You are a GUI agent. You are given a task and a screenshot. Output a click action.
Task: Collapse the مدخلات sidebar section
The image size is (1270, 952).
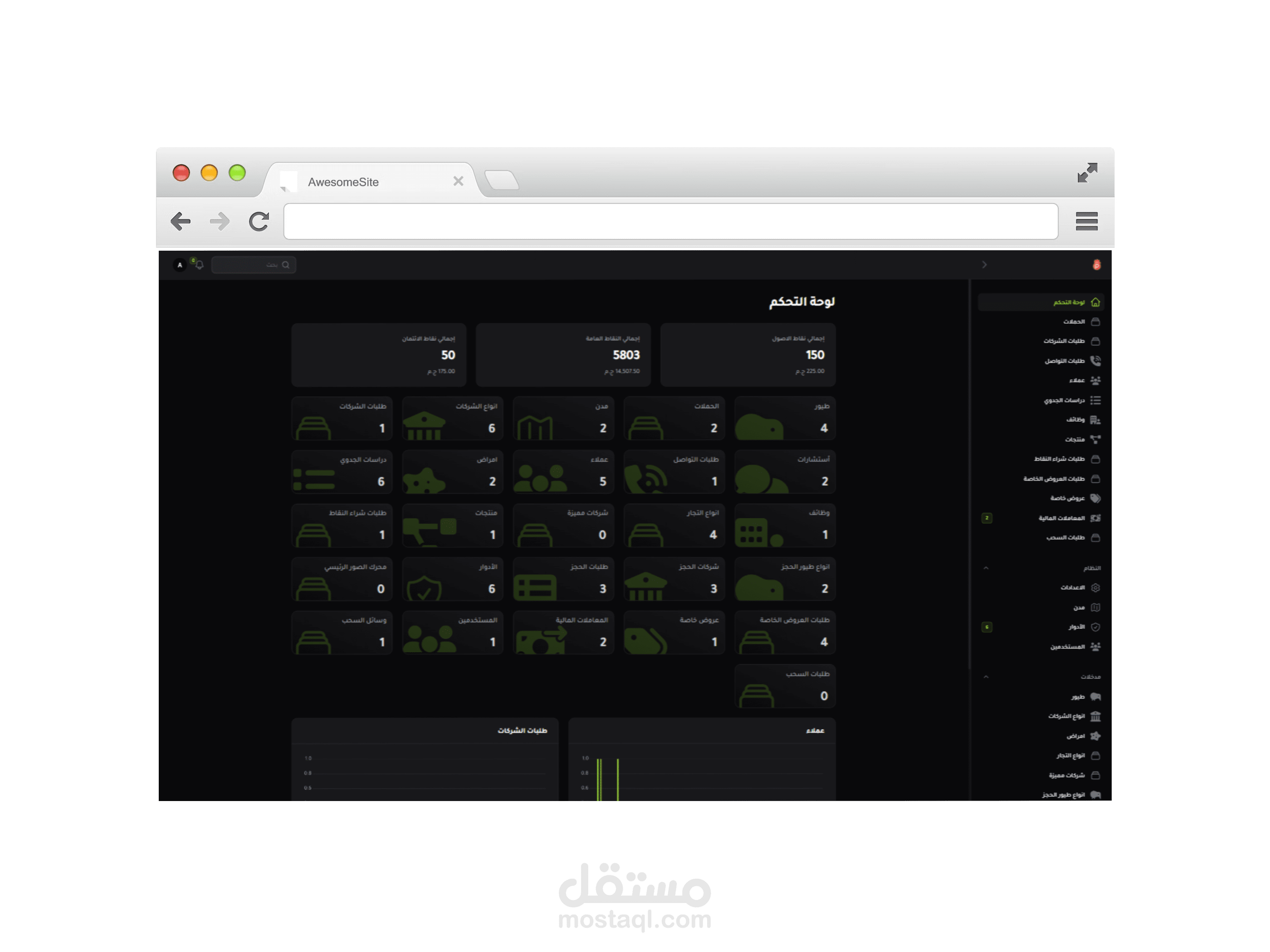[986, 677]
